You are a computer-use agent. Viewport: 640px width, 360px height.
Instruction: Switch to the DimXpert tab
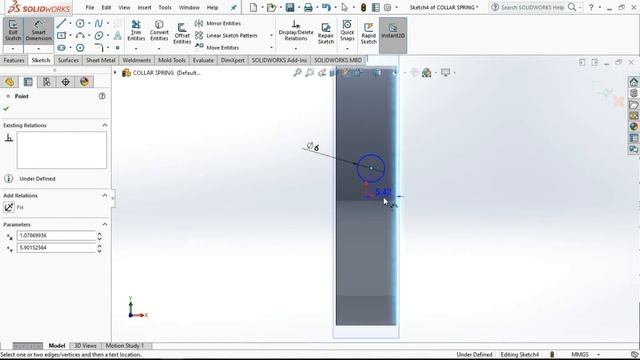point(233,60)
